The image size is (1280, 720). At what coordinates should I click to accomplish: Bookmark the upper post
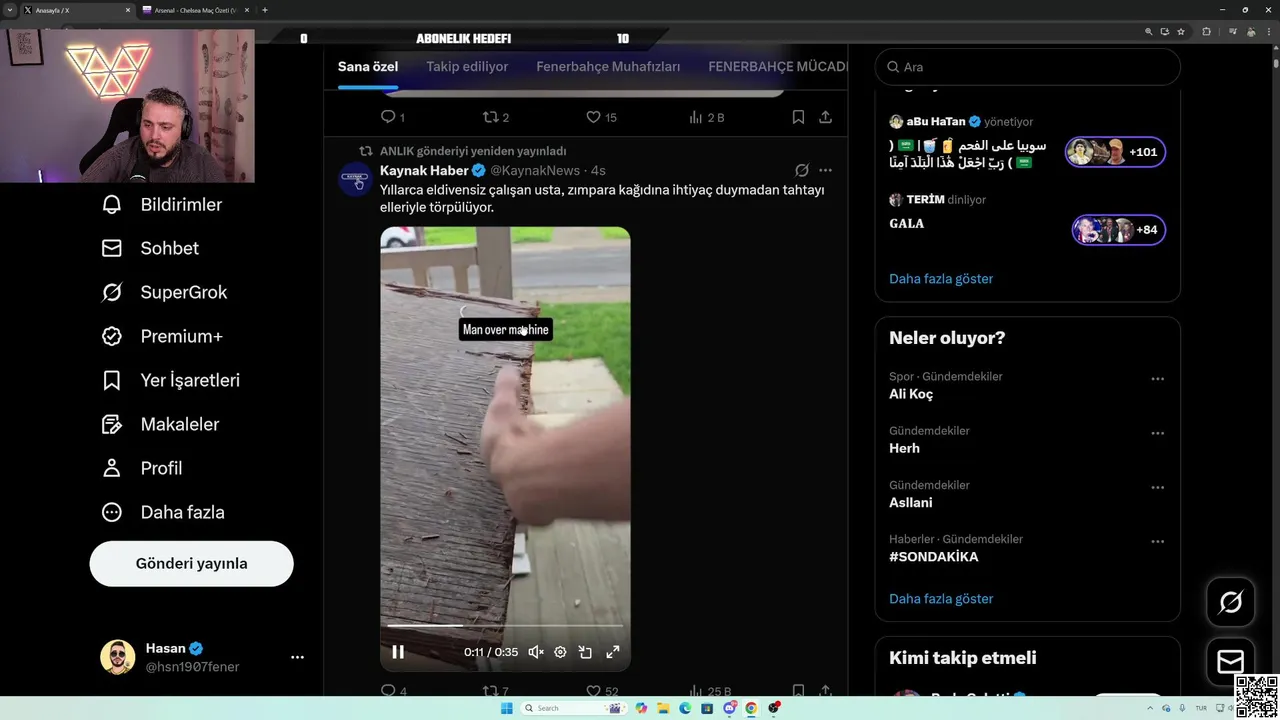(798, 117)
